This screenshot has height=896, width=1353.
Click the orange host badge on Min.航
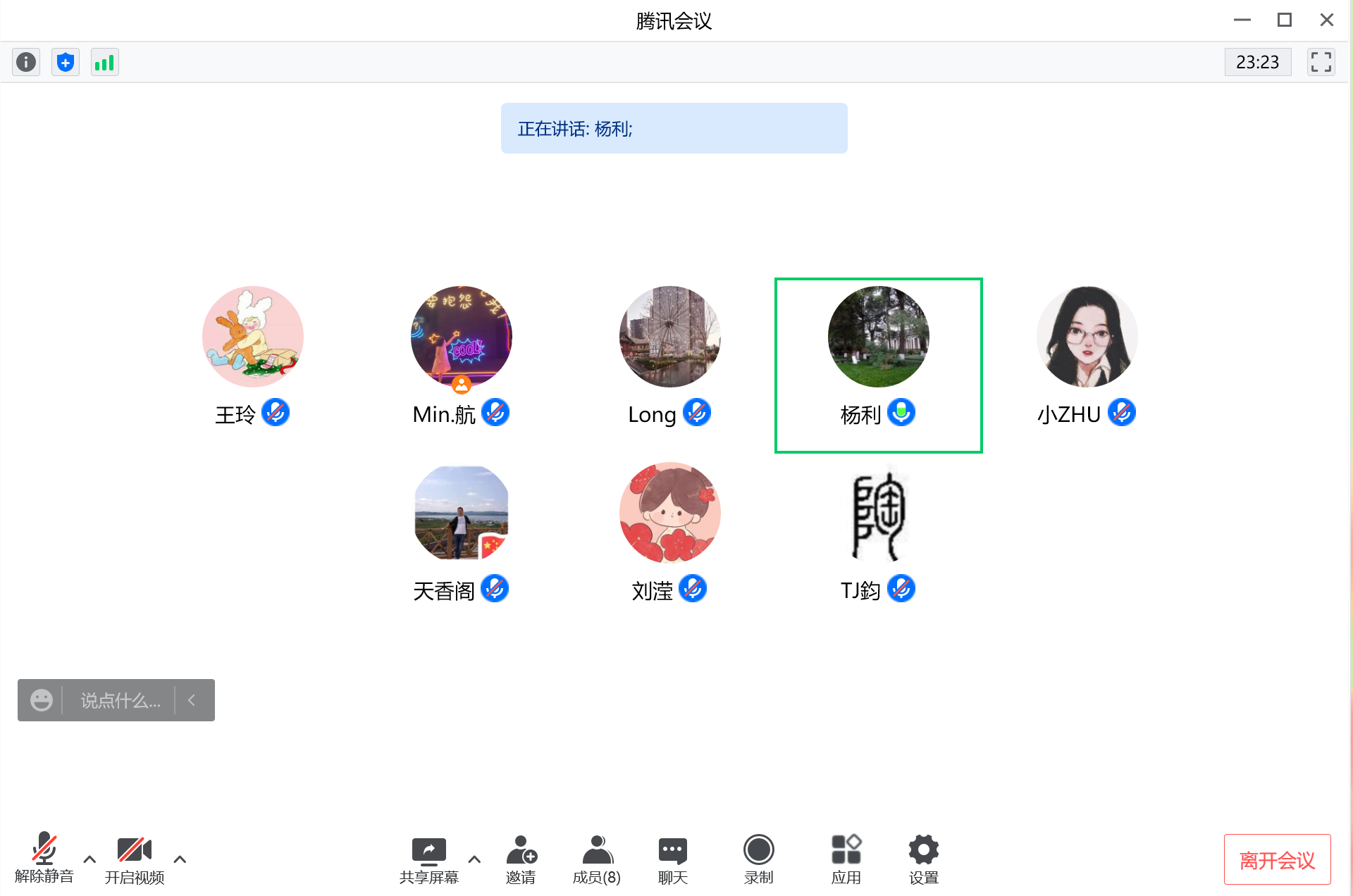[462, 385]
